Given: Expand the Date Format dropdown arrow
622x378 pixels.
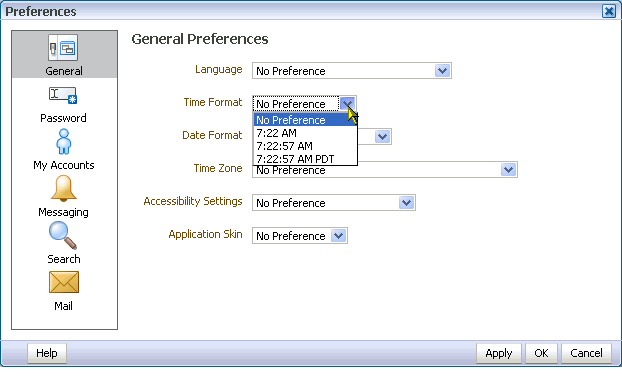Looking at the screenshot, I should (x=382, y=137).
